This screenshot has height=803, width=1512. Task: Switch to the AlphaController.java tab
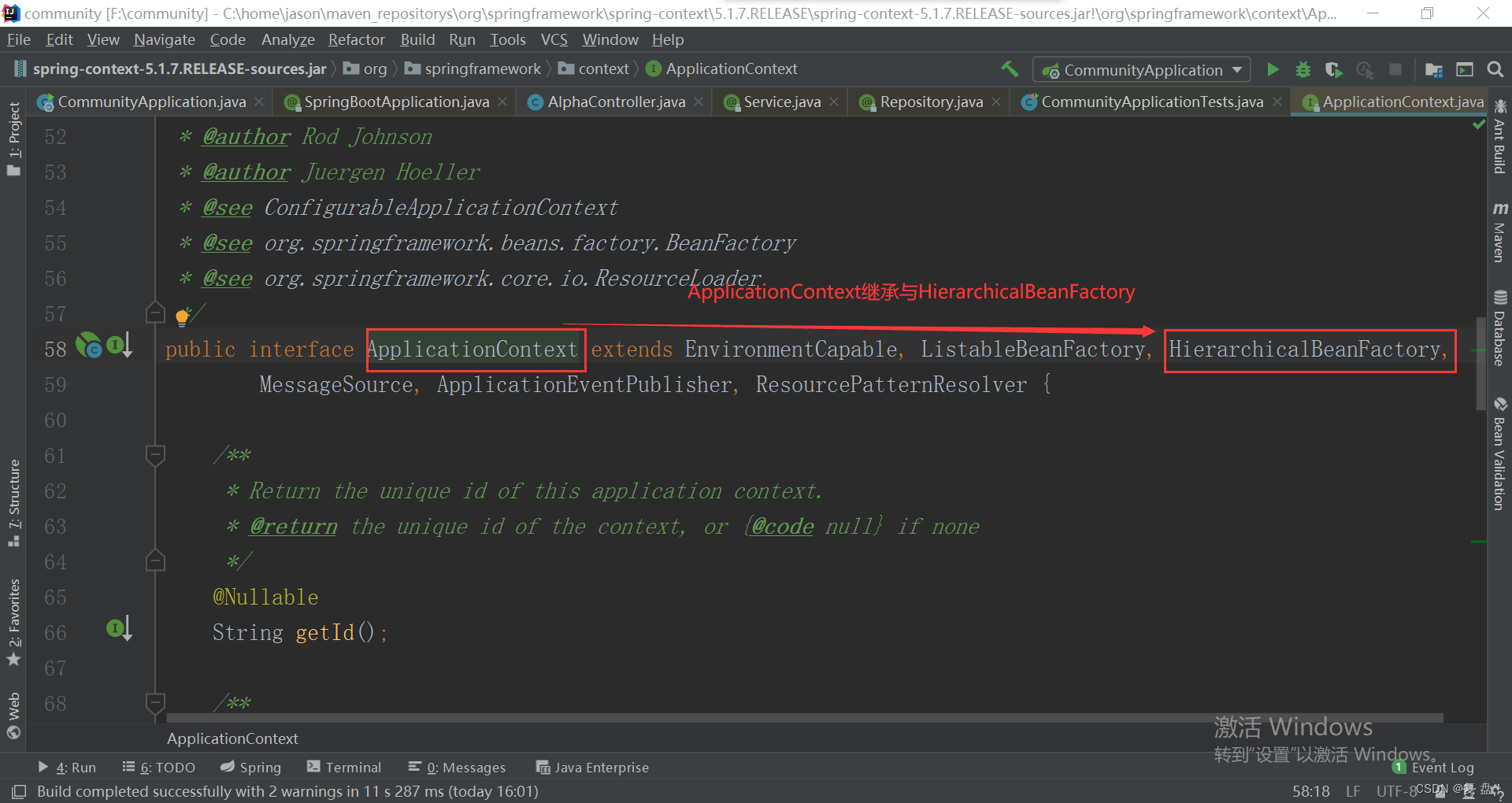pyautogui.click(x=616, y=102)
